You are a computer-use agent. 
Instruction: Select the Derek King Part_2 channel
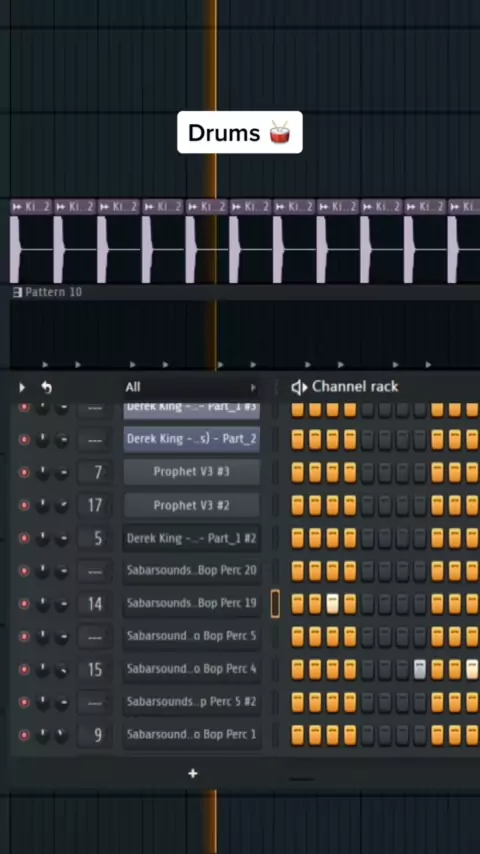[x=191, y=439]
